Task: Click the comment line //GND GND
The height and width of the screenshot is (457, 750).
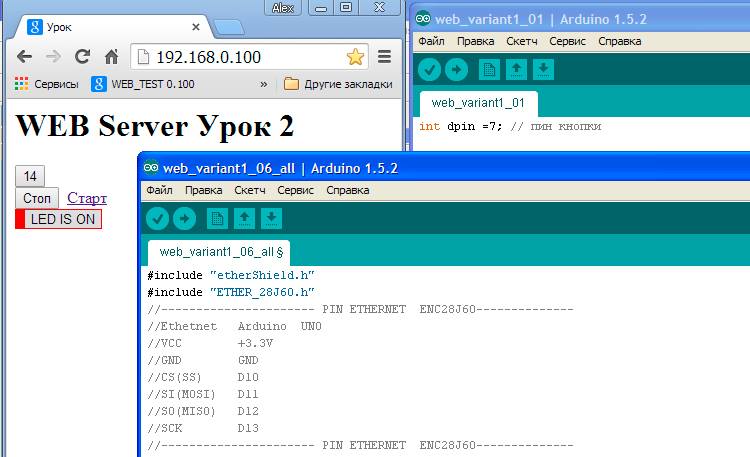Action: click(x=203, y=360)
